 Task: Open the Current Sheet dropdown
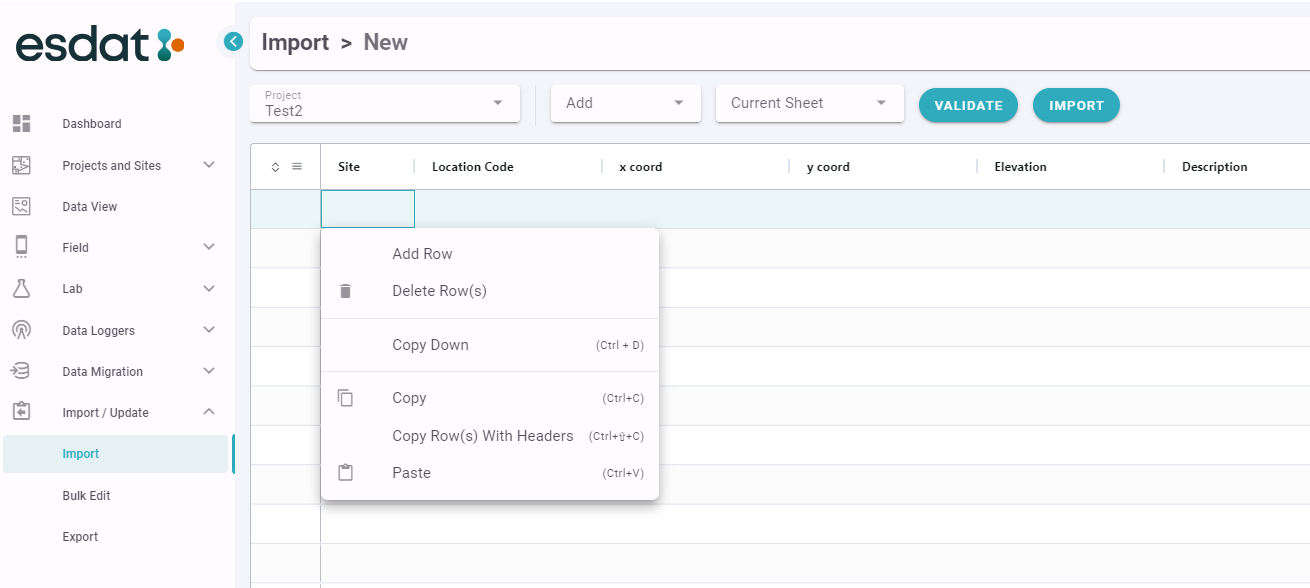point(810,103)
